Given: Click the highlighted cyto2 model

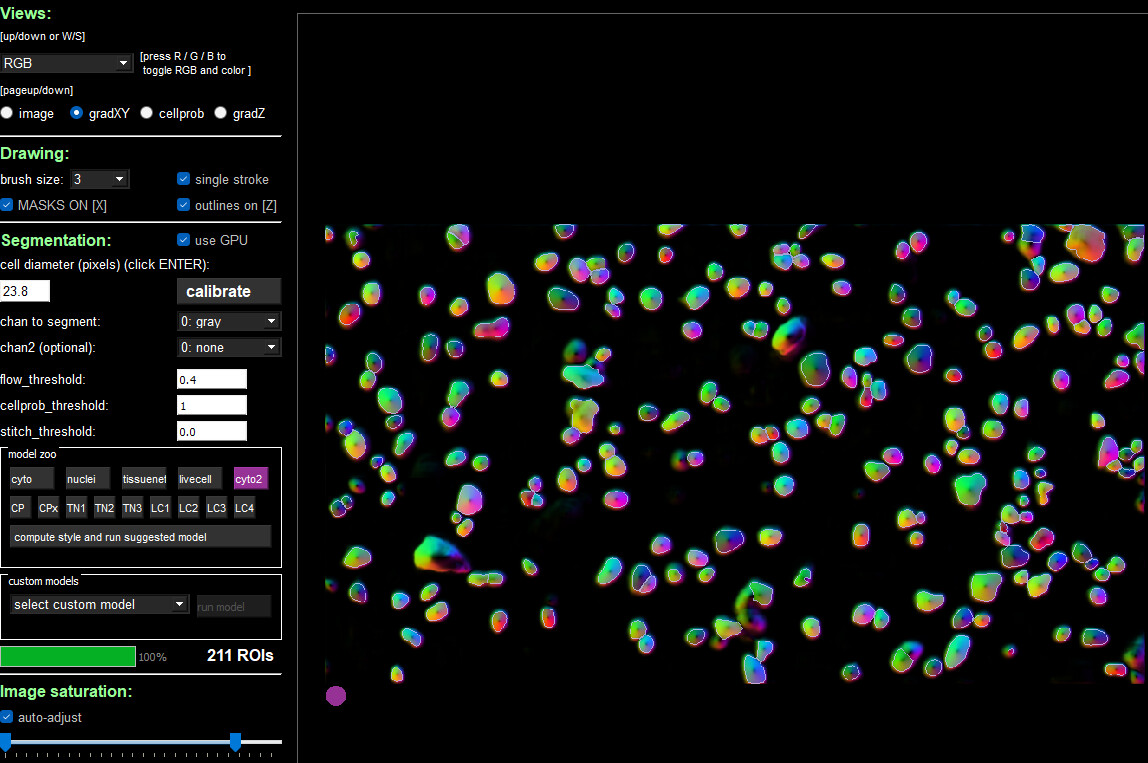Looking at the screenshot, I should pos(250,479).
